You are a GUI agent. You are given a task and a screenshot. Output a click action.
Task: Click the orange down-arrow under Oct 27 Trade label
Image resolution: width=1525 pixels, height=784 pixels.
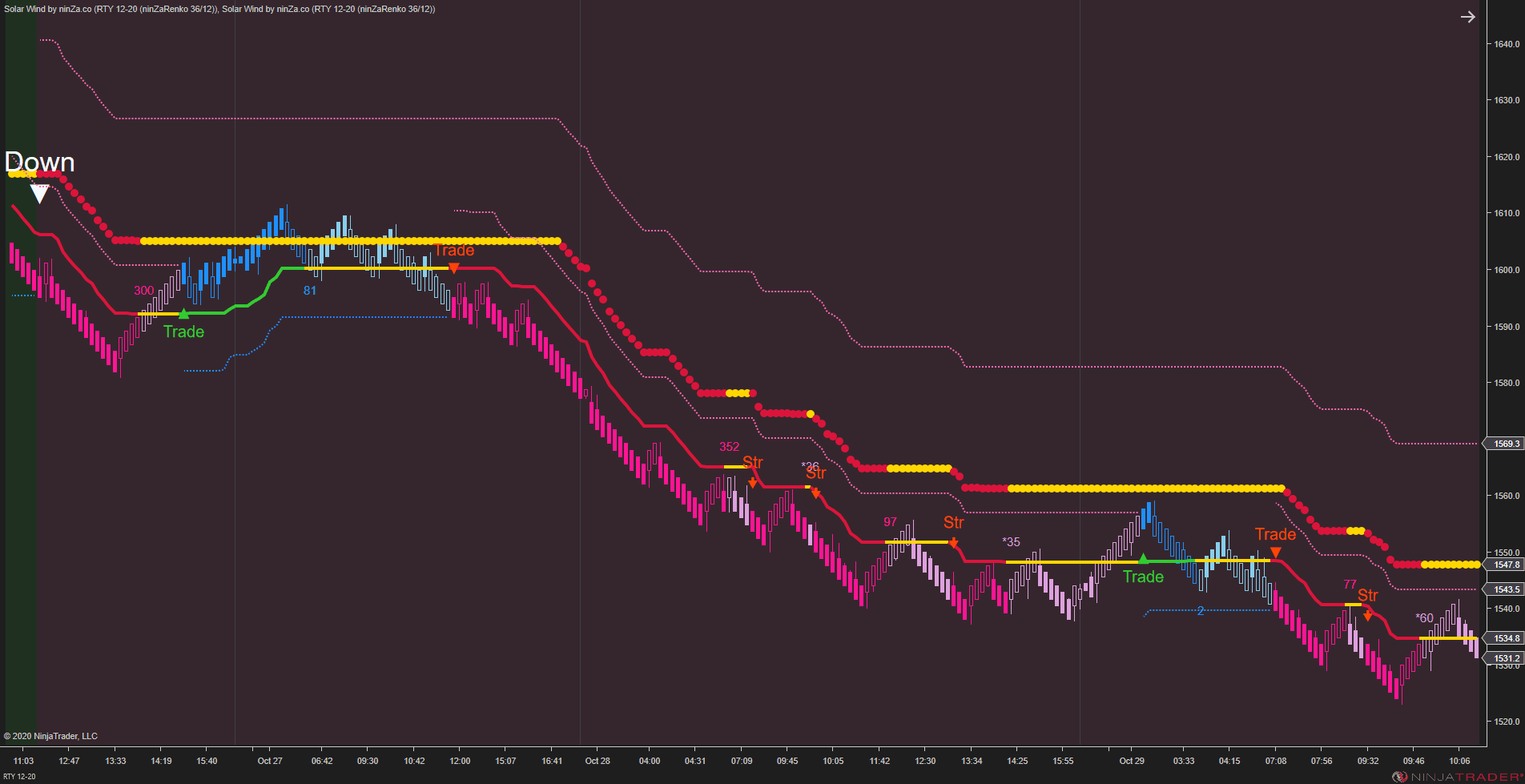pos(454,268)
